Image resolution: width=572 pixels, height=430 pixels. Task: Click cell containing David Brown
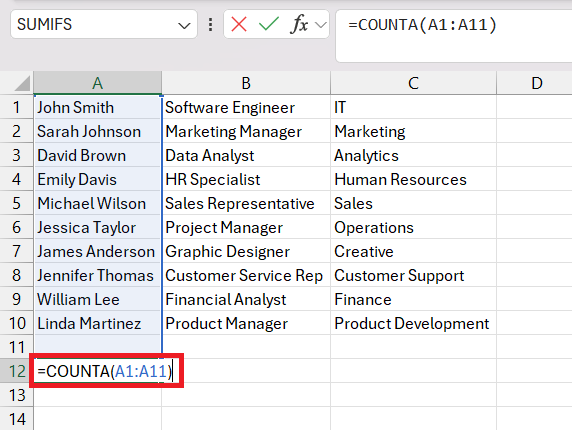(98, 155)
